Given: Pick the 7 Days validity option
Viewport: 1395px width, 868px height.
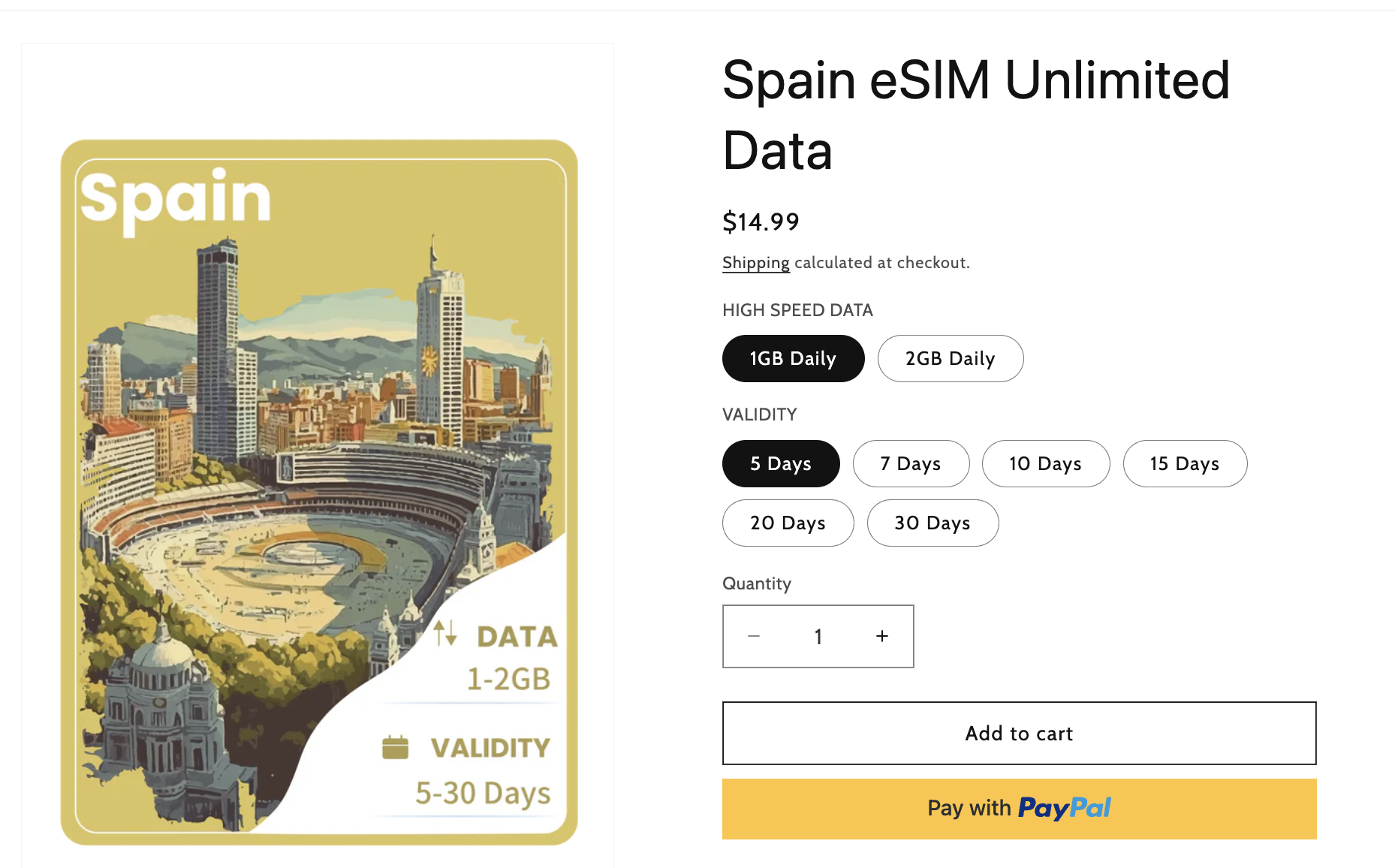Looking at the screenshot, I should [x=910, y=464].
